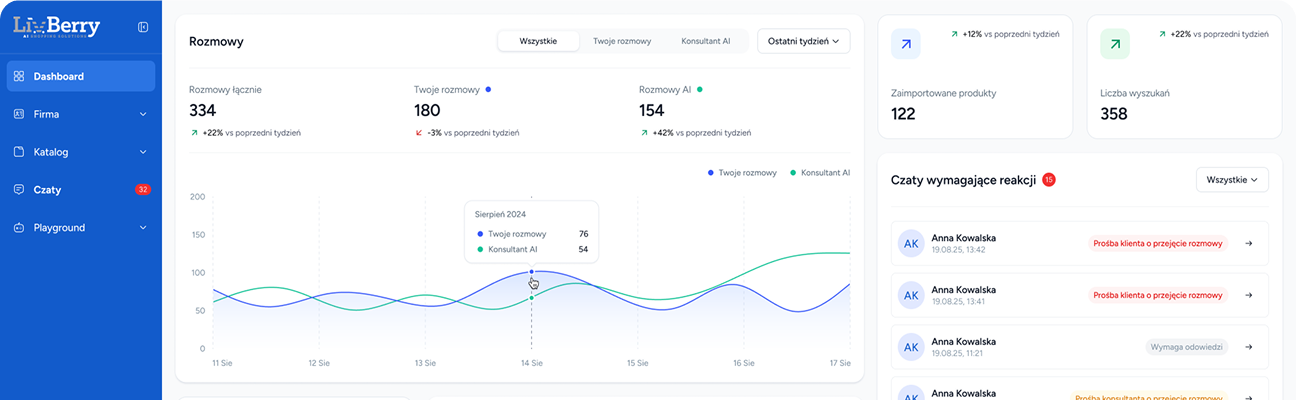This screenshot has height=400, width=1296.
Task: Toggle Konsultant AI series in chart legend
Action: pos(820,173)
